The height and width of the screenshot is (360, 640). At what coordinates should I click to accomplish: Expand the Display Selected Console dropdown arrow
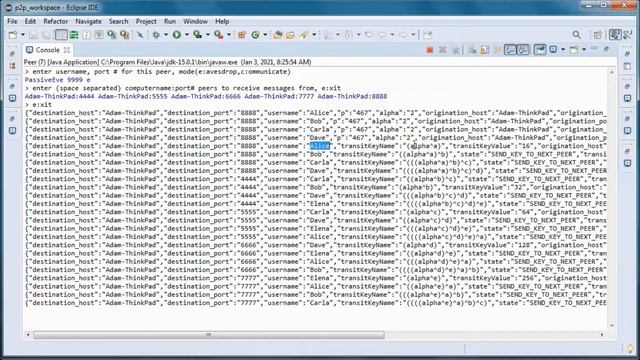563,50
